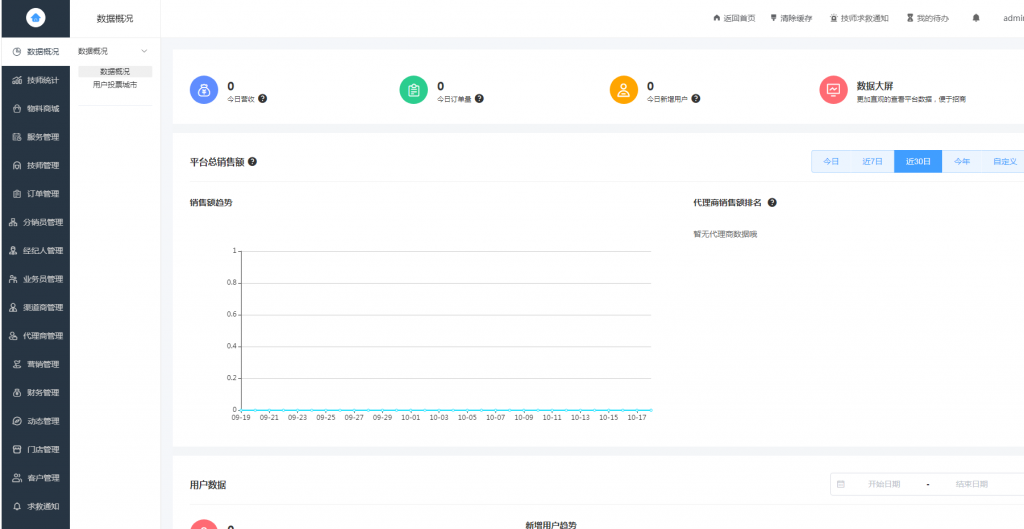Open the 自定义 custom date range option

point(1004,161)
